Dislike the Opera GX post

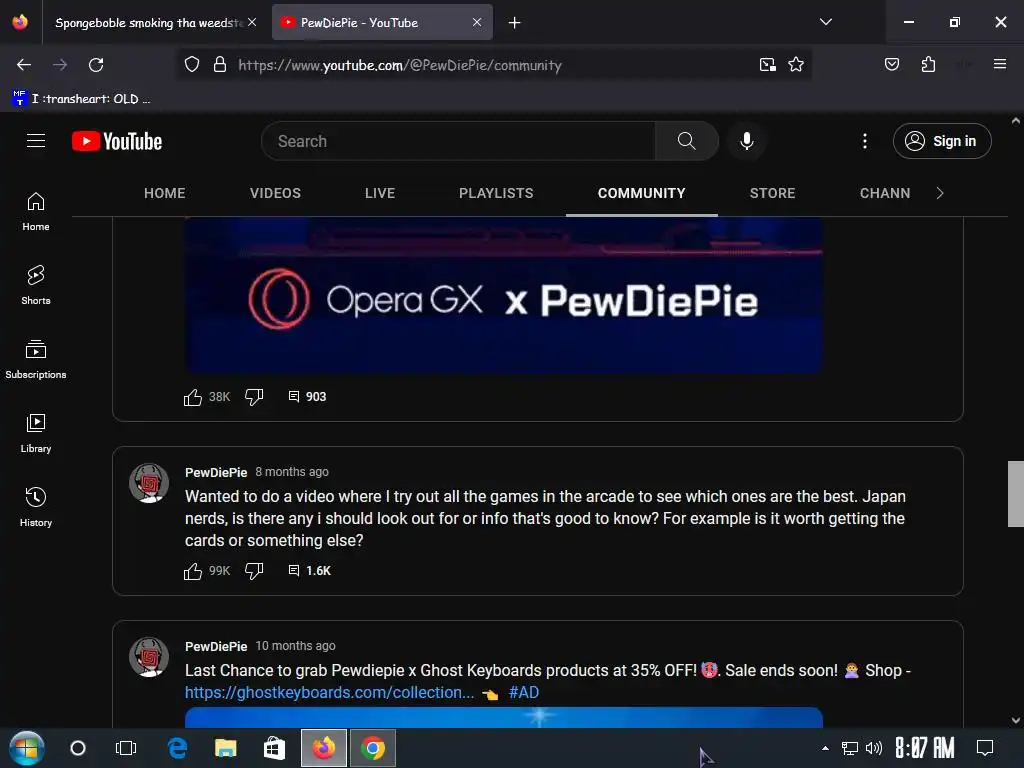click(x=254, y=397)
